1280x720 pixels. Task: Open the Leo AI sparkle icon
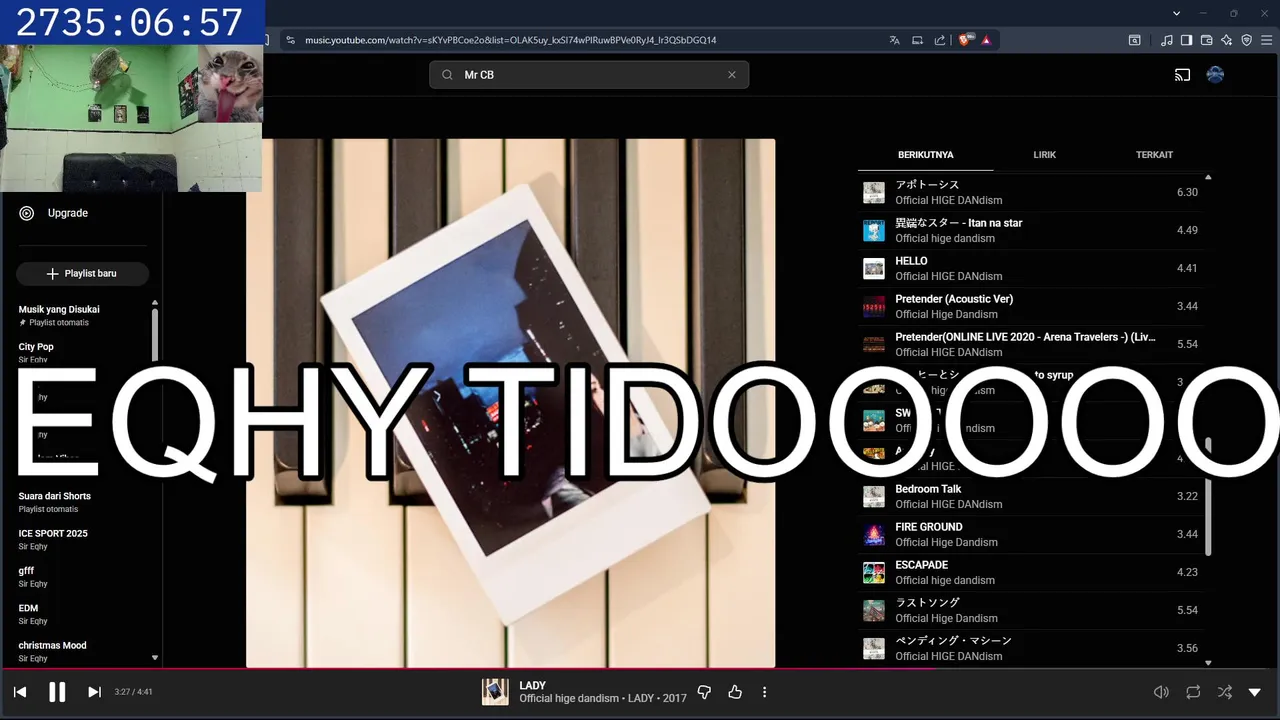coord(1226,40)
